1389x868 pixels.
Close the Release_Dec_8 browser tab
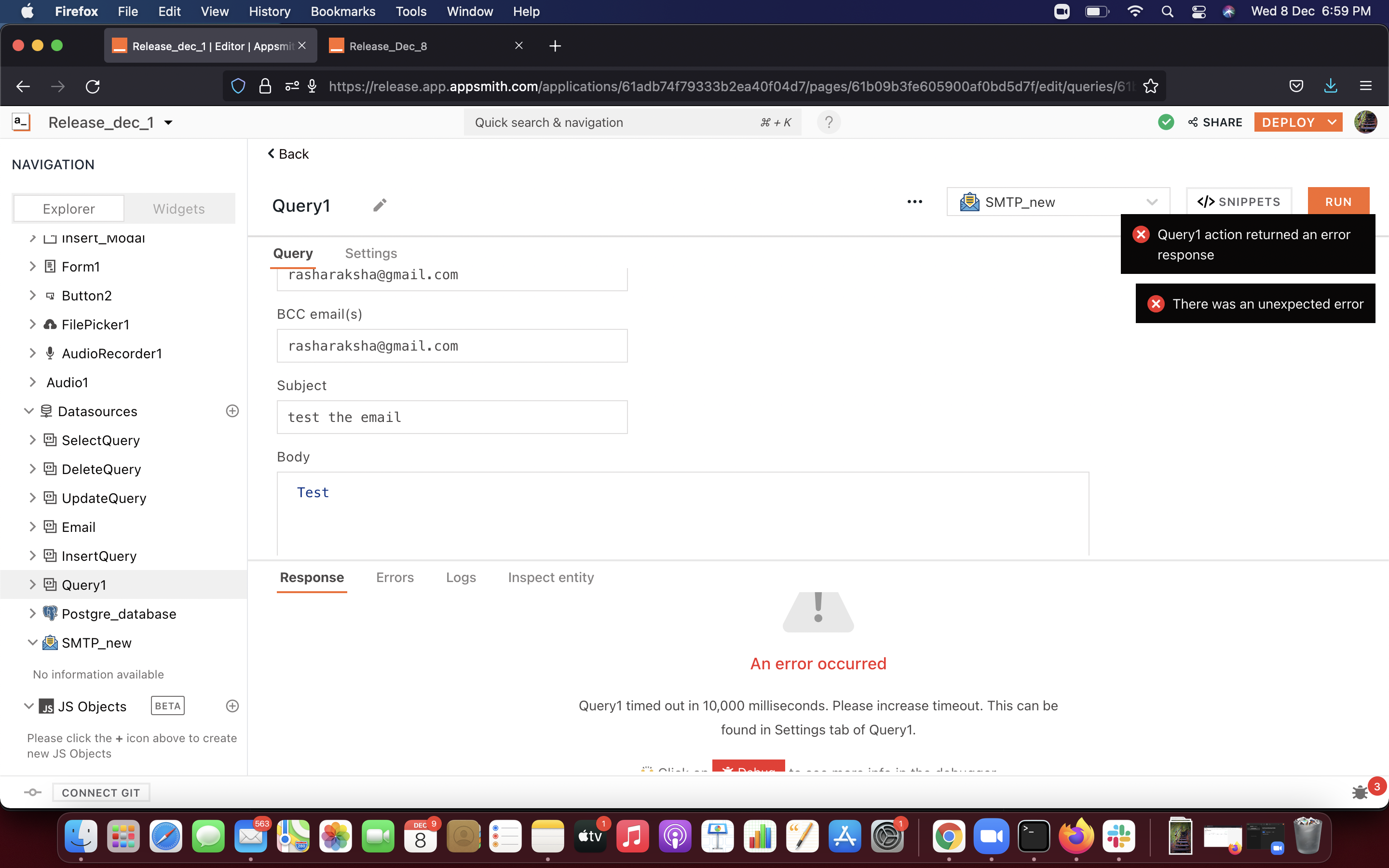click(x=519, y=45)
